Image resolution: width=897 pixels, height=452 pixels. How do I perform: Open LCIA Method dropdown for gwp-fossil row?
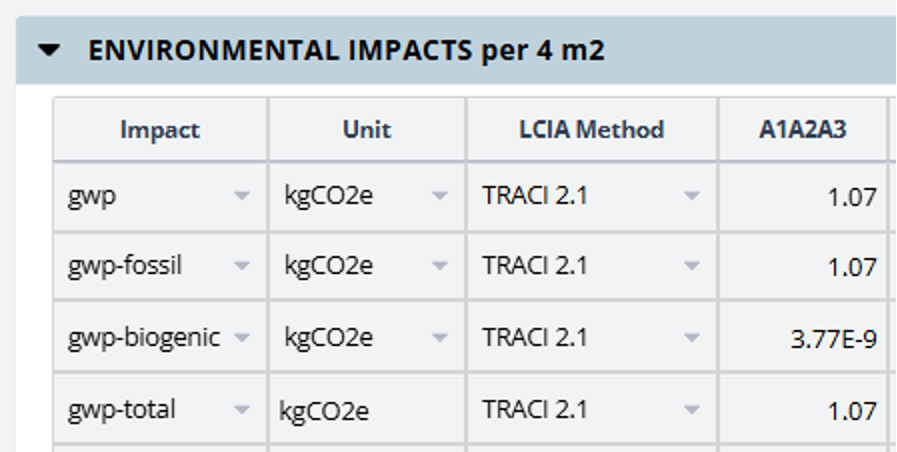[691, 267]
